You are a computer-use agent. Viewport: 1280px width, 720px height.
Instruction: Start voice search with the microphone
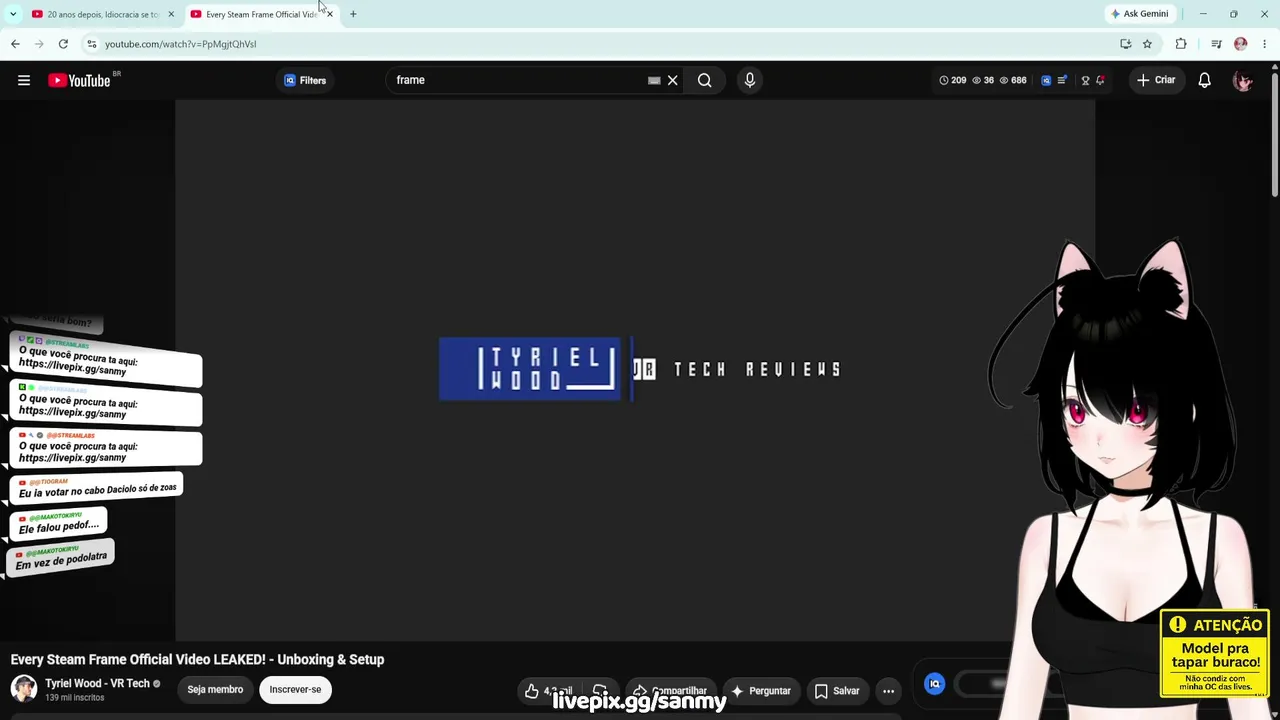pos(750,80)
